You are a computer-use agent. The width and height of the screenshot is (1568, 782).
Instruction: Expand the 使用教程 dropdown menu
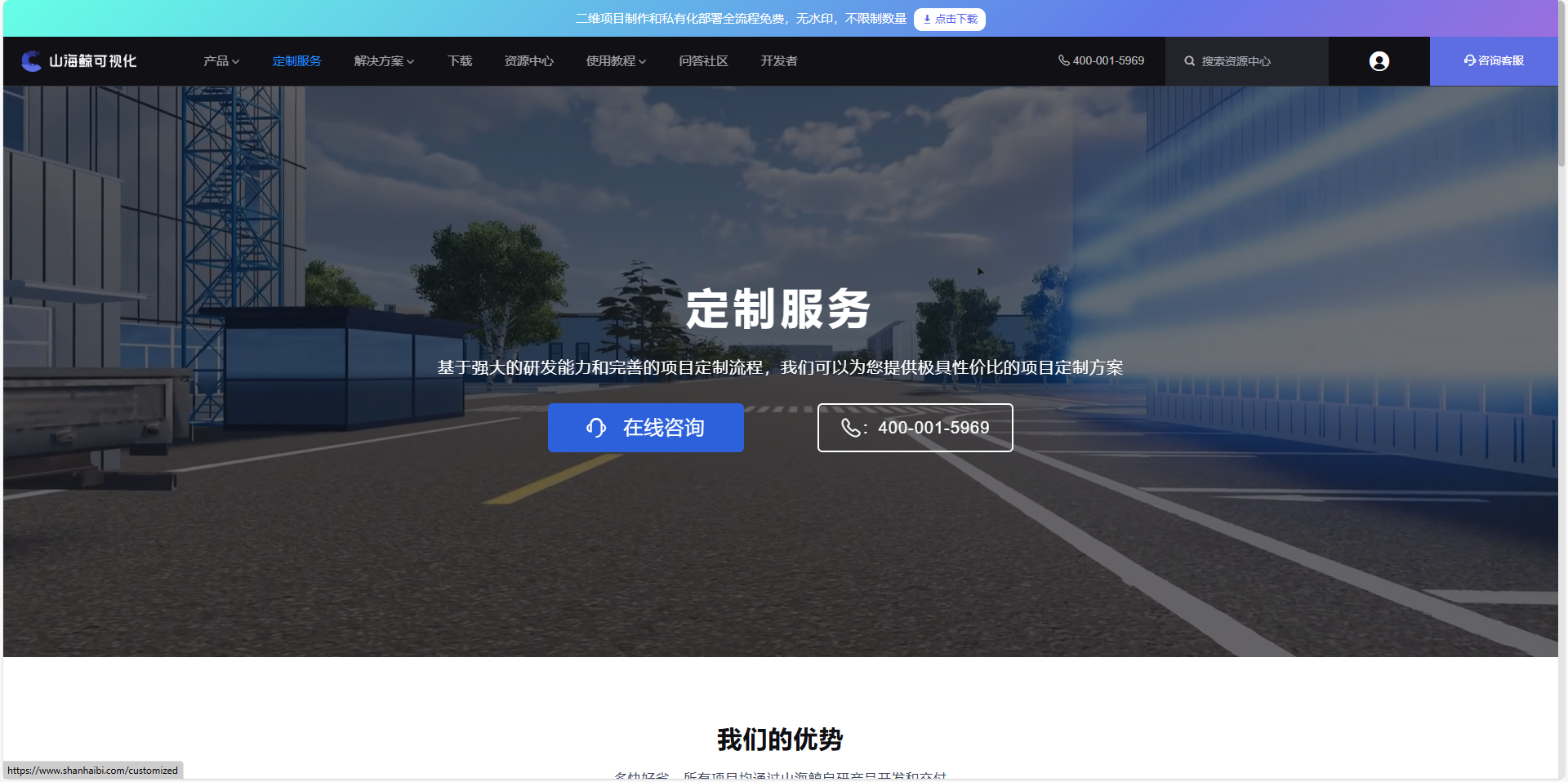[616, 61]
